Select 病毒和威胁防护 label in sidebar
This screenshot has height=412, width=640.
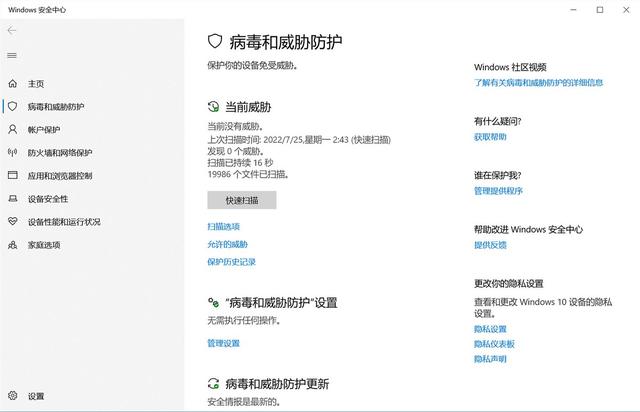[56, 107]
